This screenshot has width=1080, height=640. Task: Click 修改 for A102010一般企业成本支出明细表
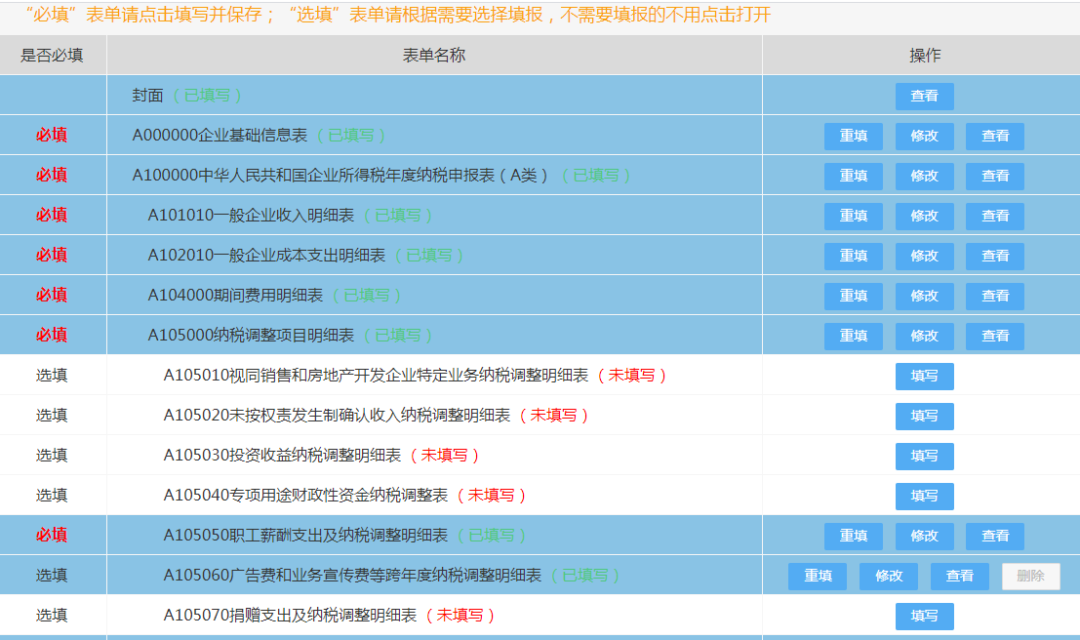924,256
